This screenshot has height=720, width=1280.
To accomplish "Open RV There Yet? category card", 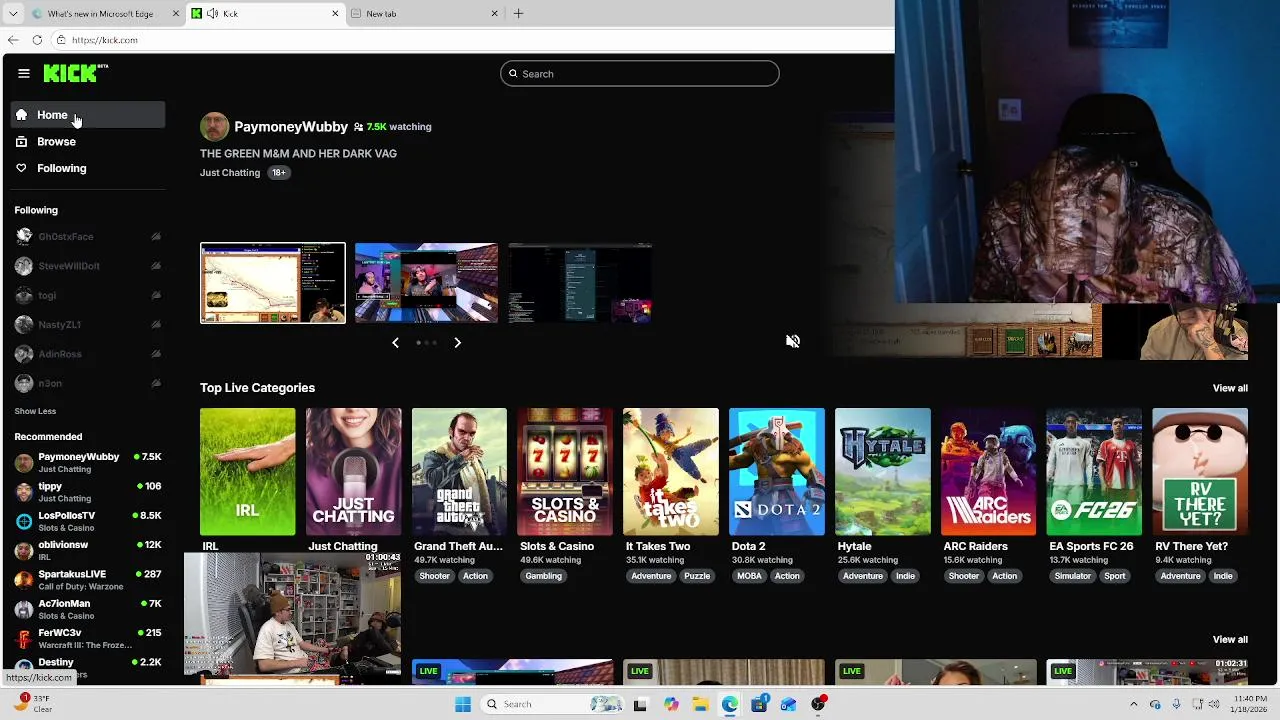I will coord(1200,472).
